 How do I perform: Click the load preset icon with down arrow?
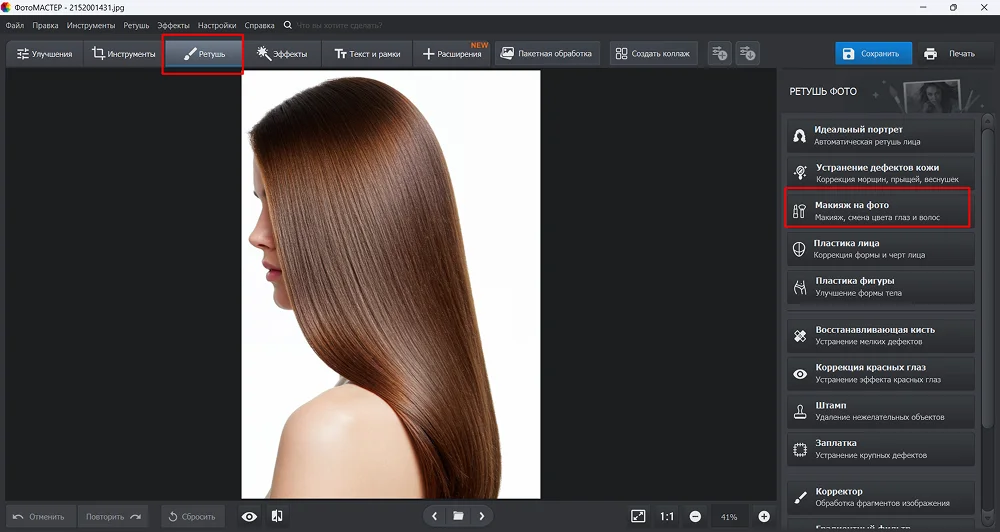coord(747,54)
